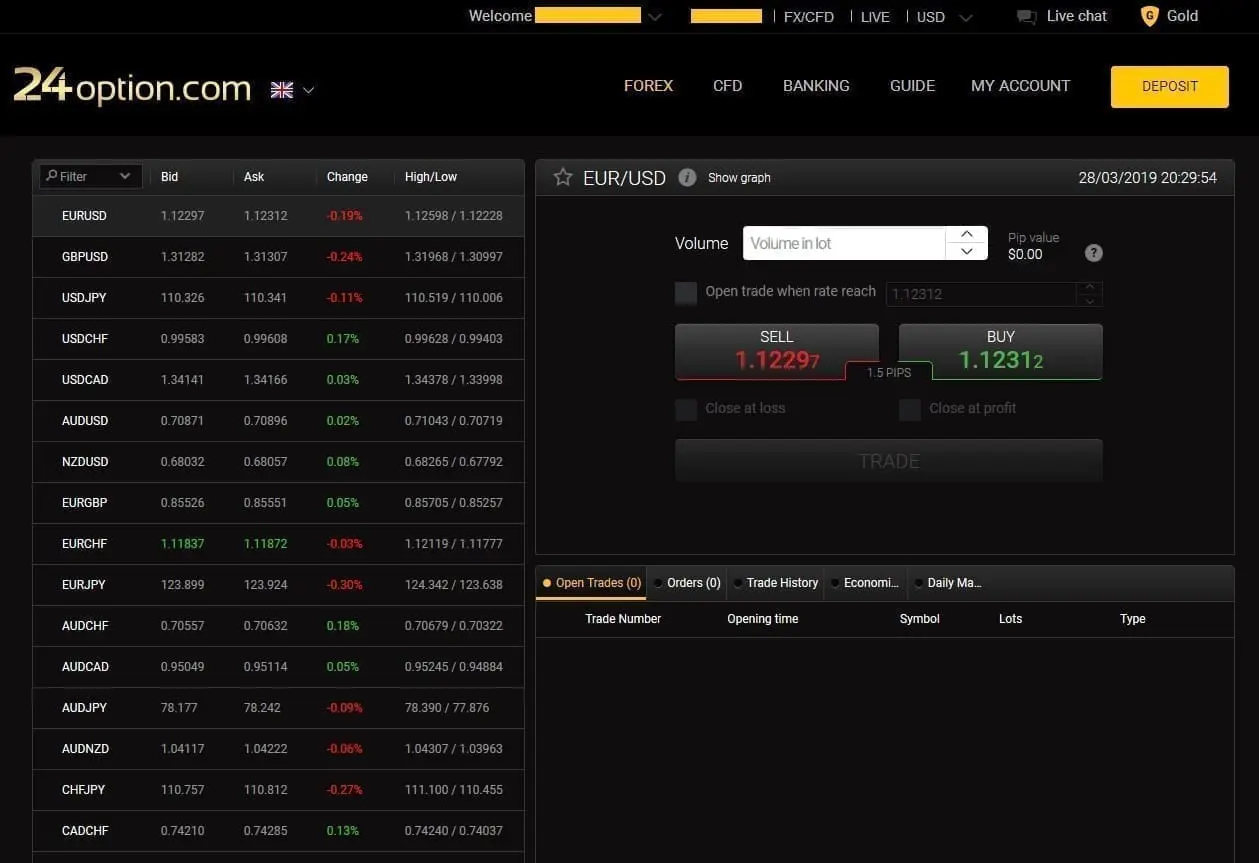Viewport: 1259px width, 863px height.
Task: Open the CFD menu
Action: click(x=728, y=86)
